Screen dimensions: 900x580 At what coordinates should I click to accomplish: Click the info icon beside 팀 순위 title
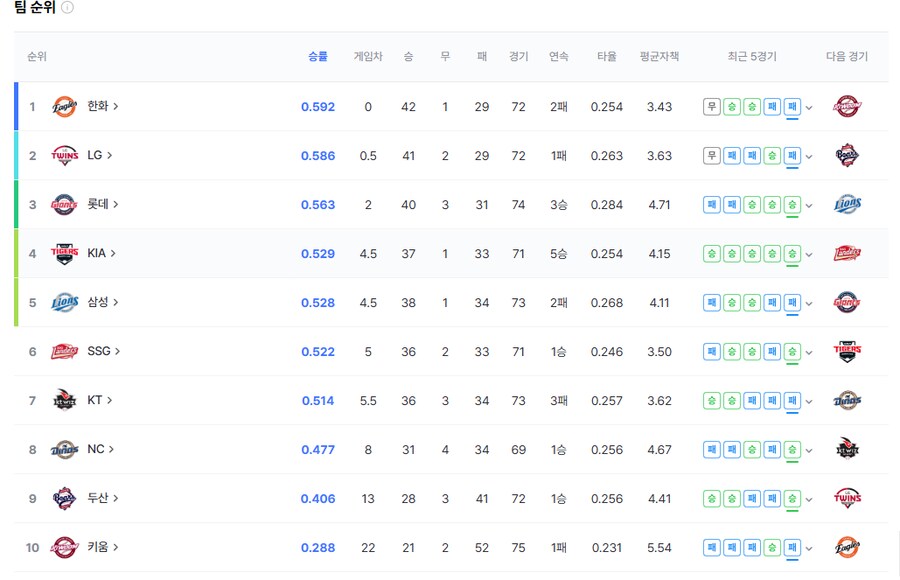(x=68, y=8)
